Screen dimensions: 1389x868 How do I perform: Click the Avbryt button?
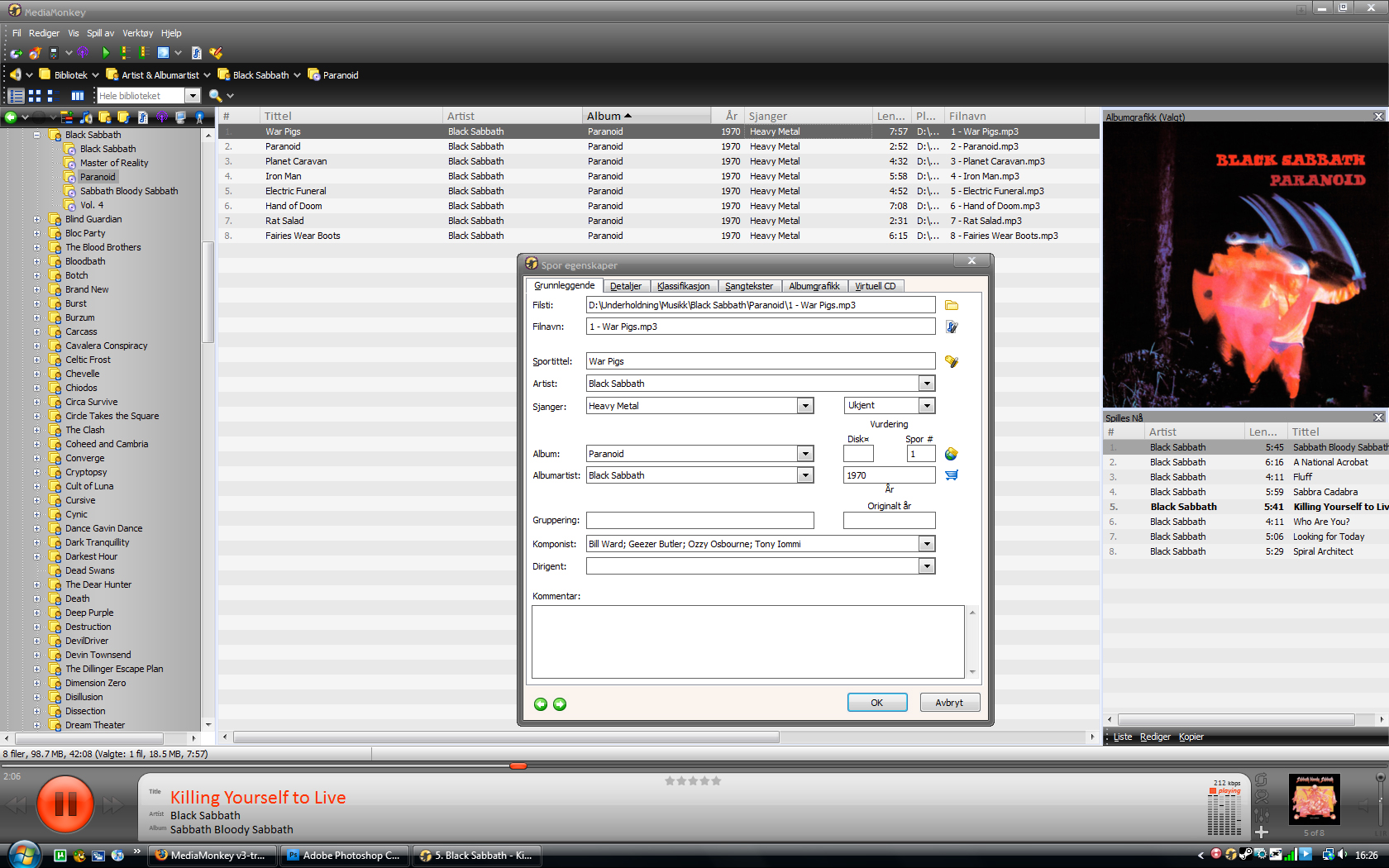949,703
